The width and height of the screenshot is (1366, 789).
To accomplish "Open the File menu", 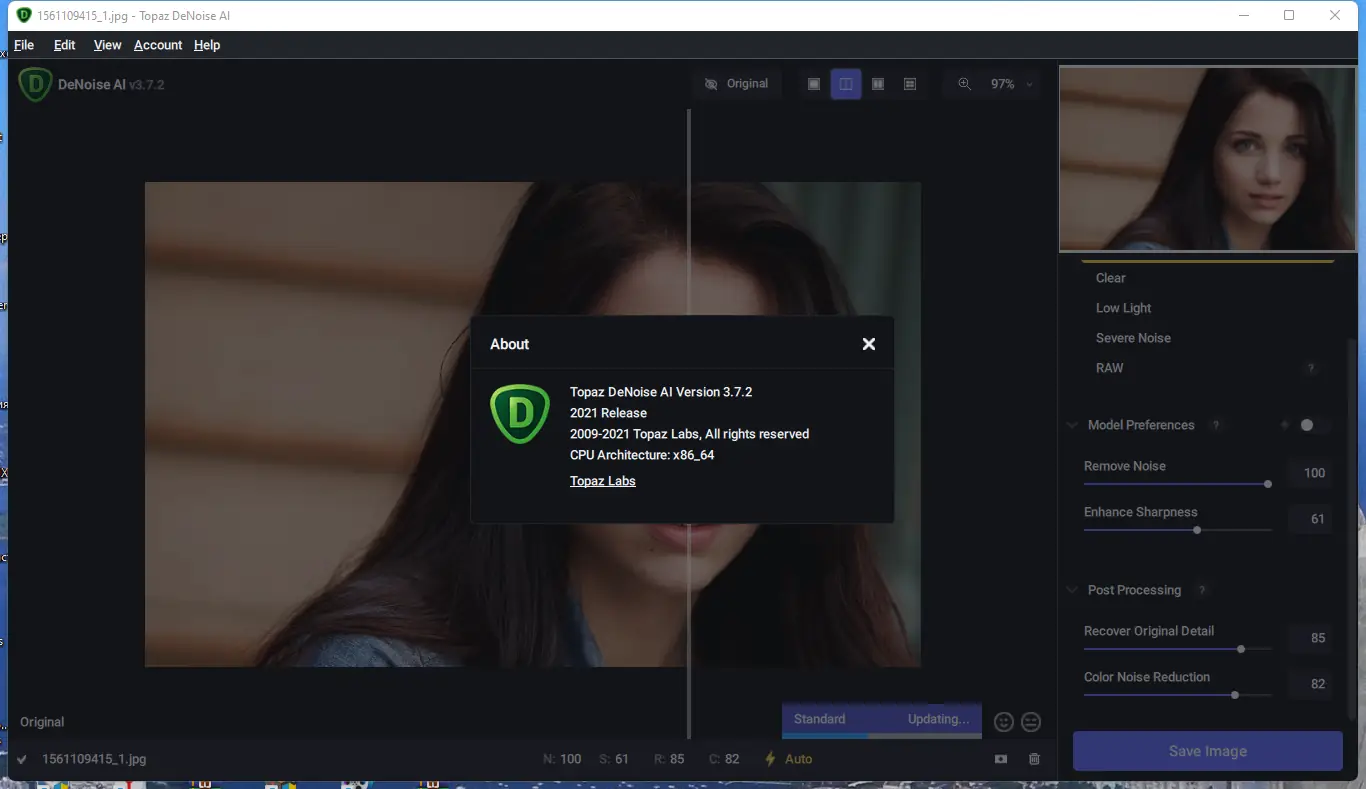I will (24, 45).
